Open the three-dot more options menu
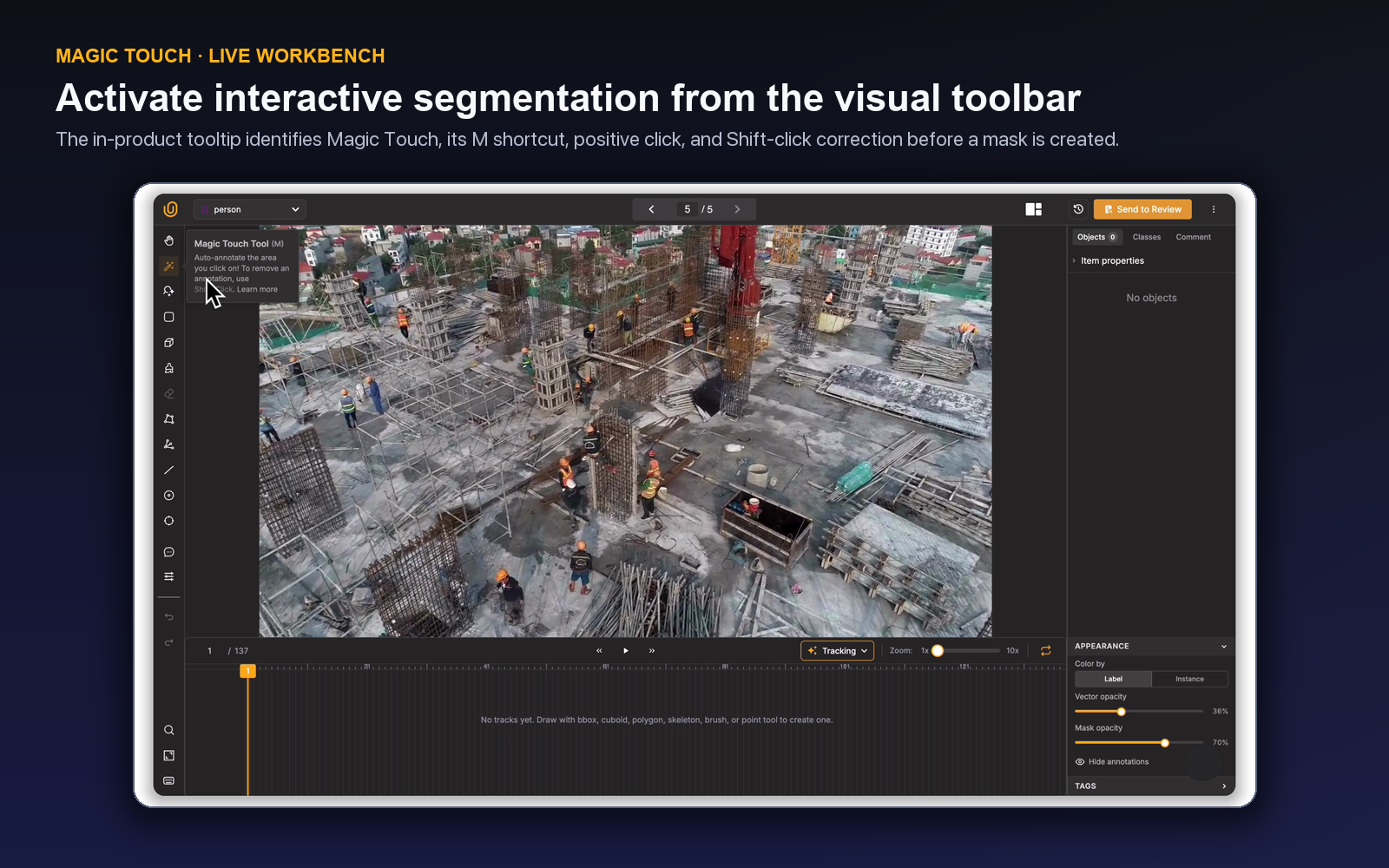The width and height of the screenshot is (1389, 868). tap(1214, 209)
